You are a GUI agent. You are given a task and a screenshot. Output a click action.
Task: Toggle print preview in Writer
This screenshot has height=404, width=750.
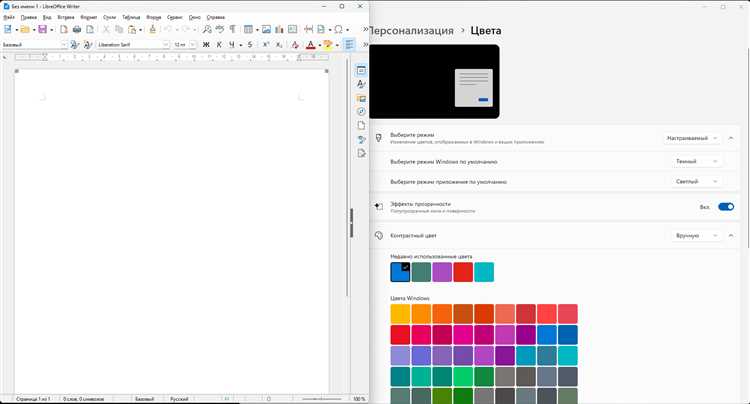[x=90, y=30]
